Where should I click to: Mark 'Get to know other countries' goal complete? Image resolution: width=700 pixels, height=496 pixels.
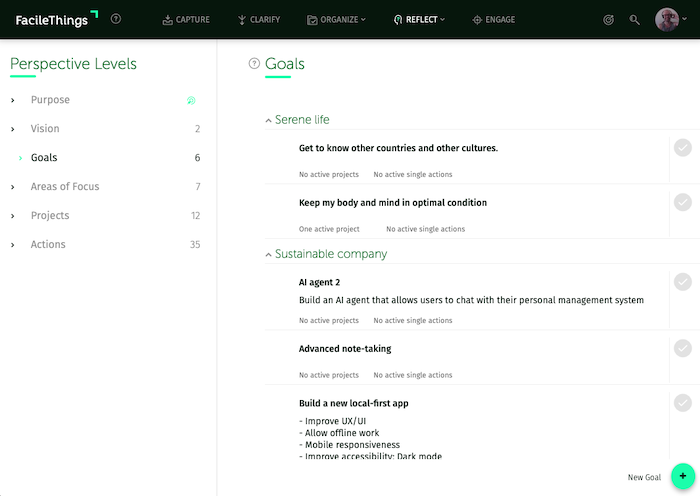[683, 148]
